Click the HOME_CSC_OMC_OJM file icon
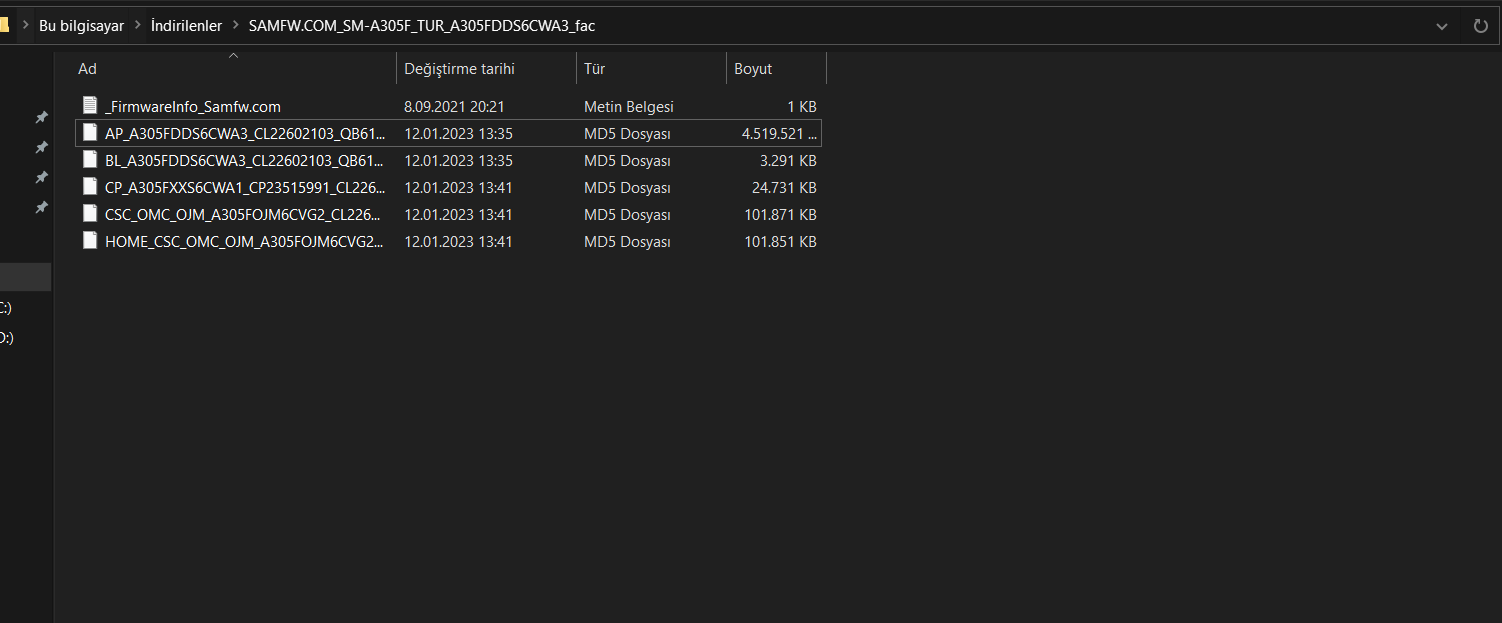 coord(90,241)
